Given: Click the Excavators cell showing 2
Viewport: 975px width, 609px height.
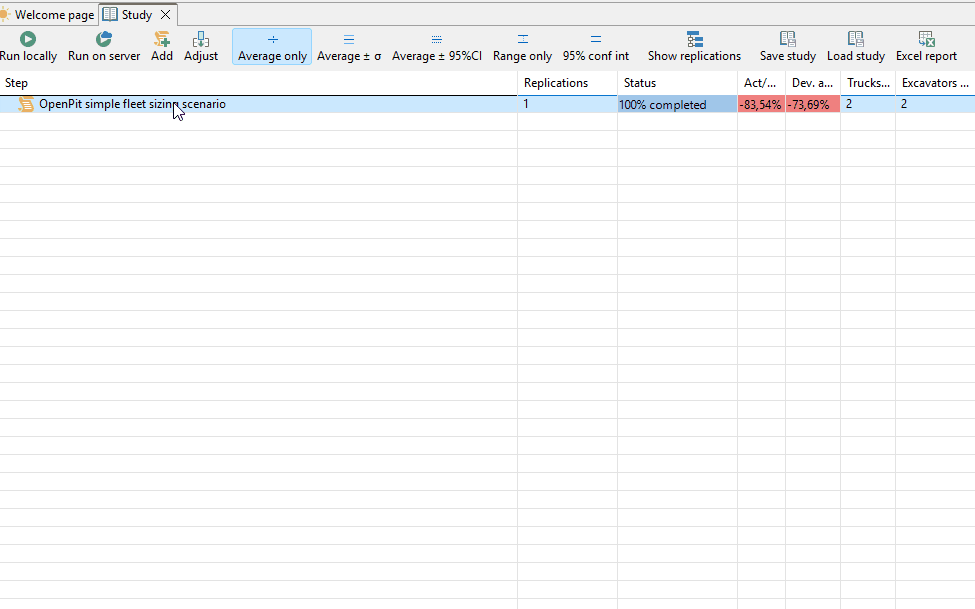Looking at the screenshot, I should pos(935,105).
